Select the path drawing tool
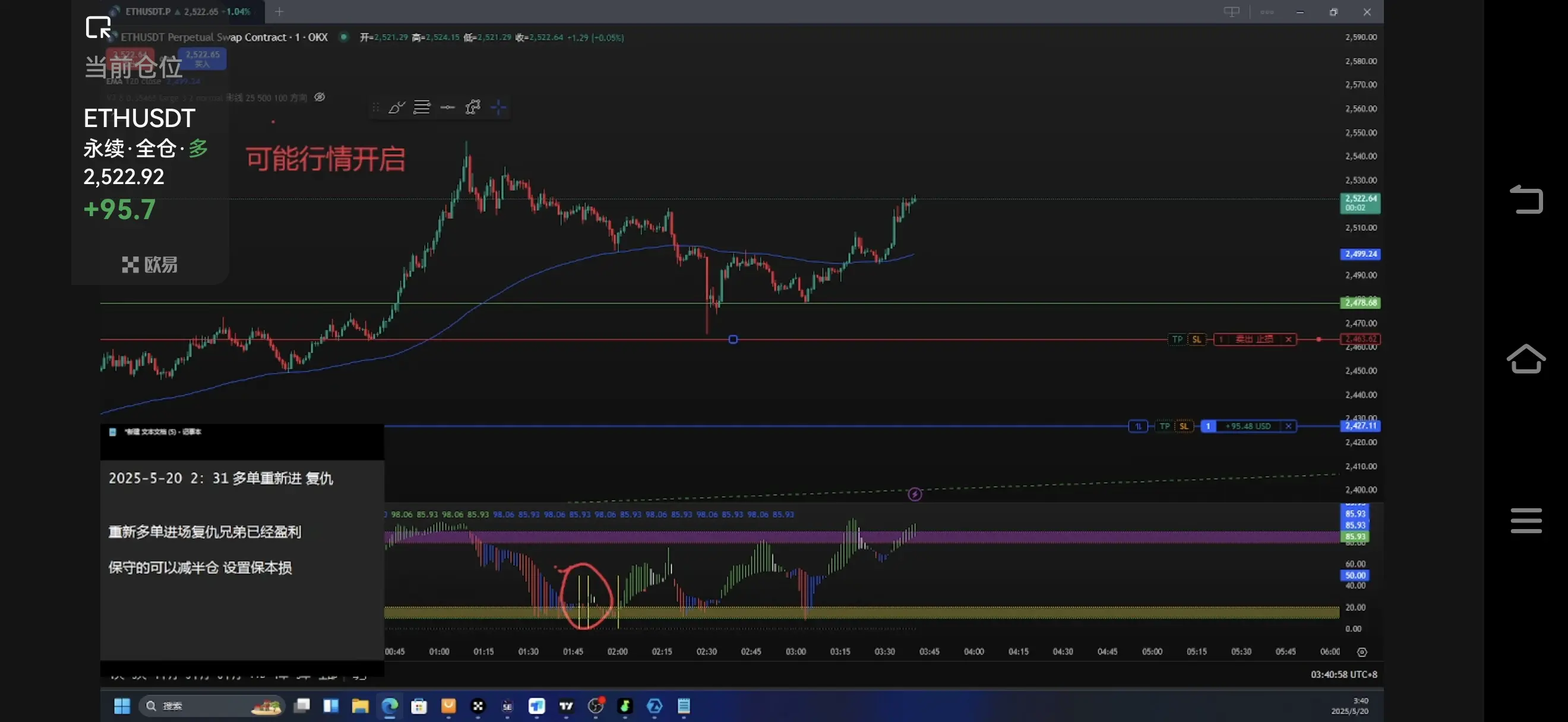 473,107
